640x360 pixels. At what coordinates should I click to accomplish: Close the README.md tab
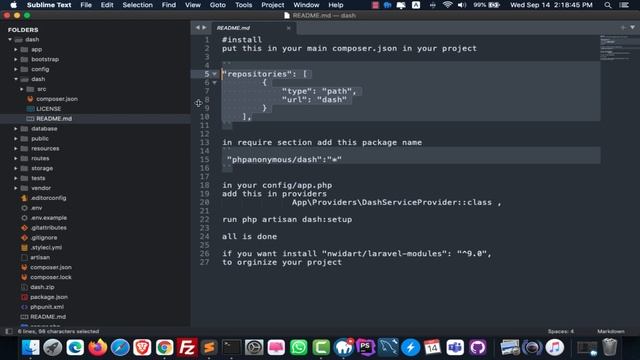click(289, 28)
